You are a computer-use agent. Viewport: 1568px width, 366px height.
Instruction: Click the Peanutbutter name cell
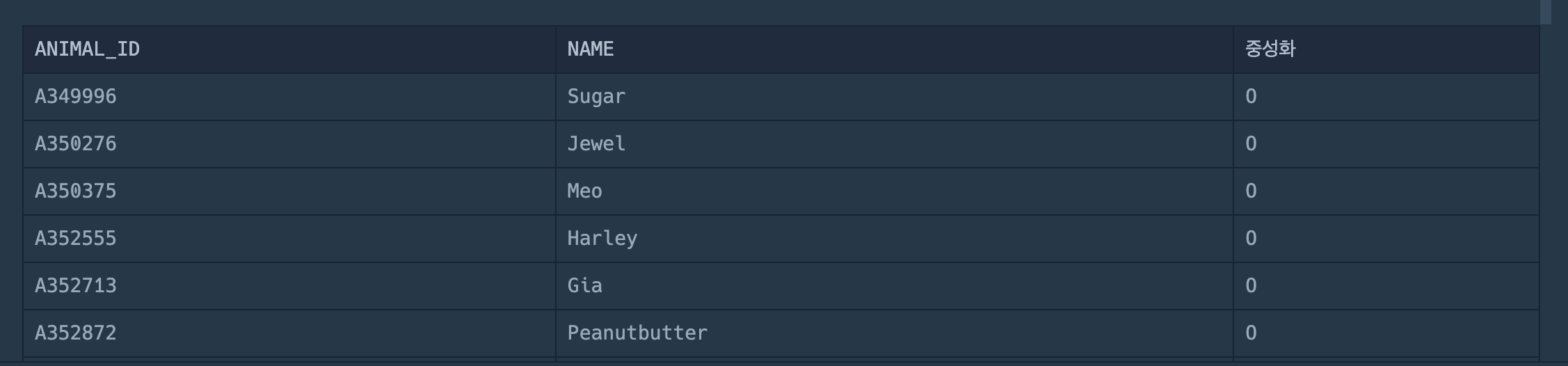[895, 333]
